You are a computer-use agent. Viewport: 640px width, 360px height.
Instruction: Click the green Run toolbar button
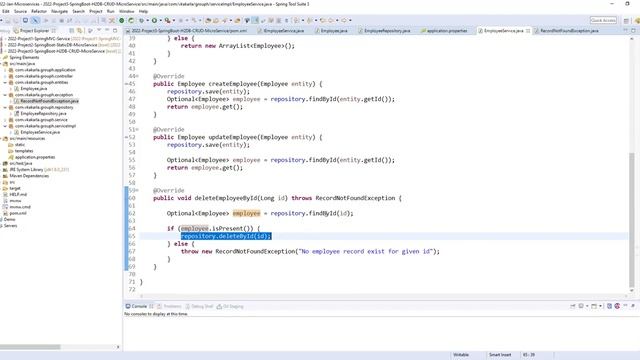pos(154,20)
